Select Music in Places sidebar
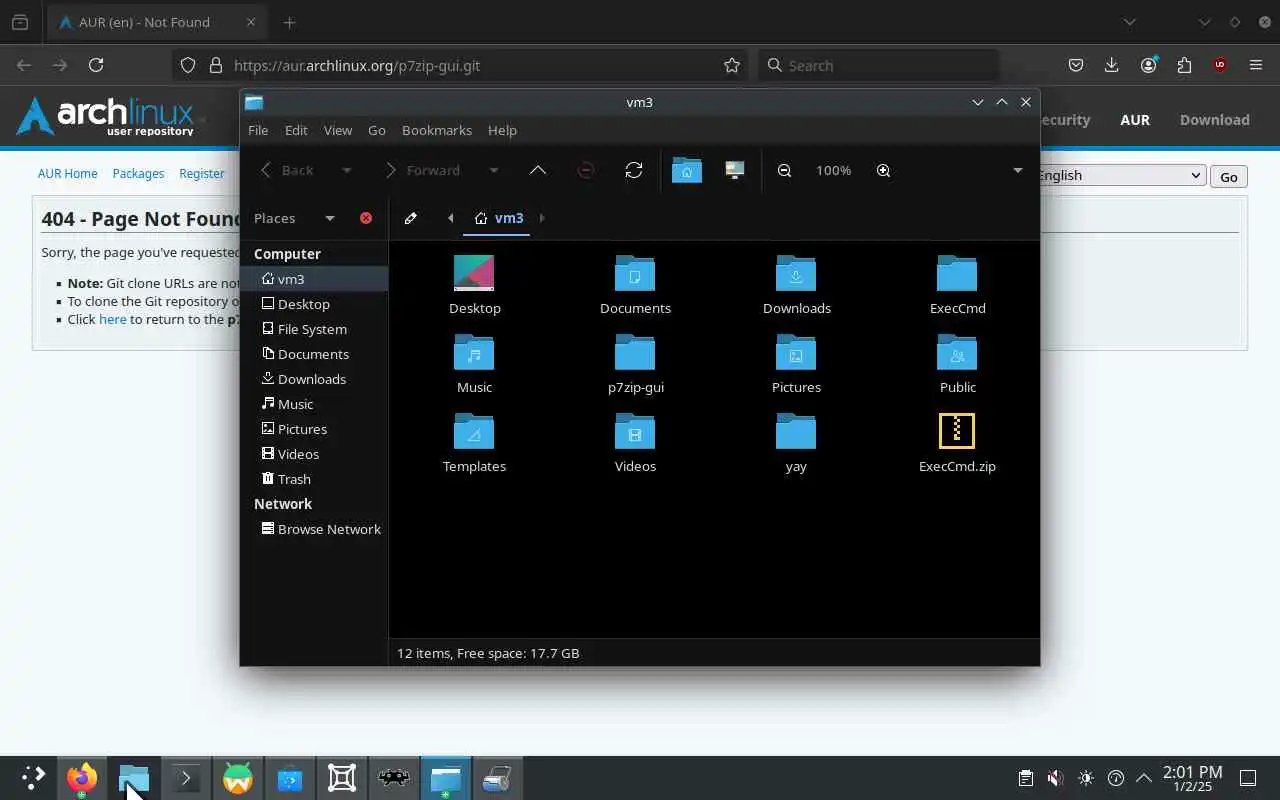Screen dimensions: 1280x800 [314, 404]
